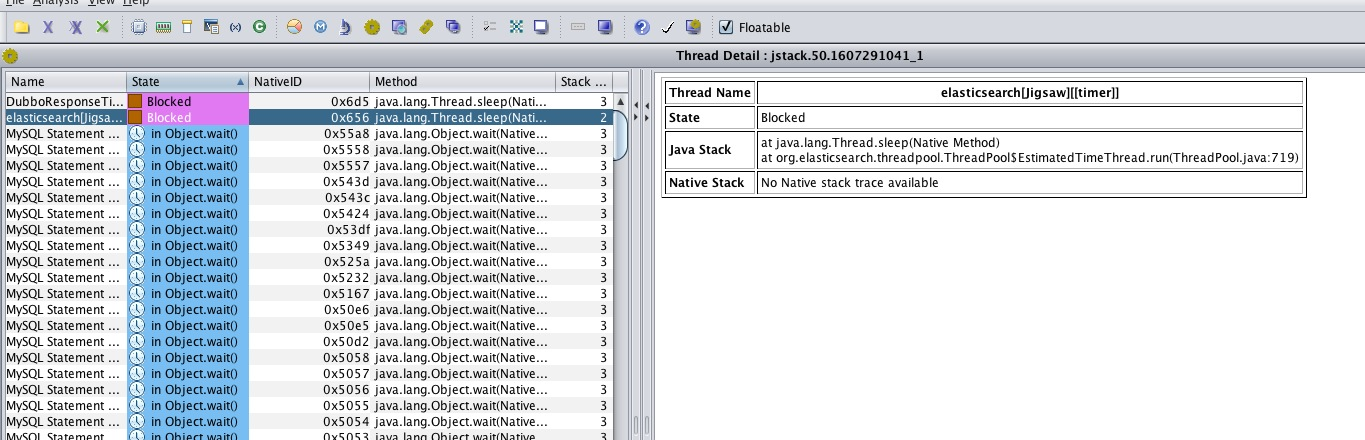Click the green circular C icon

[259, 27]
